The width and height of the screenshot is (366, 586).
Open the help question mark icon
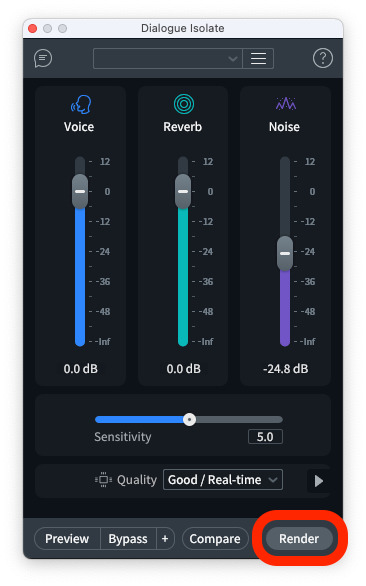coord(323,58)
